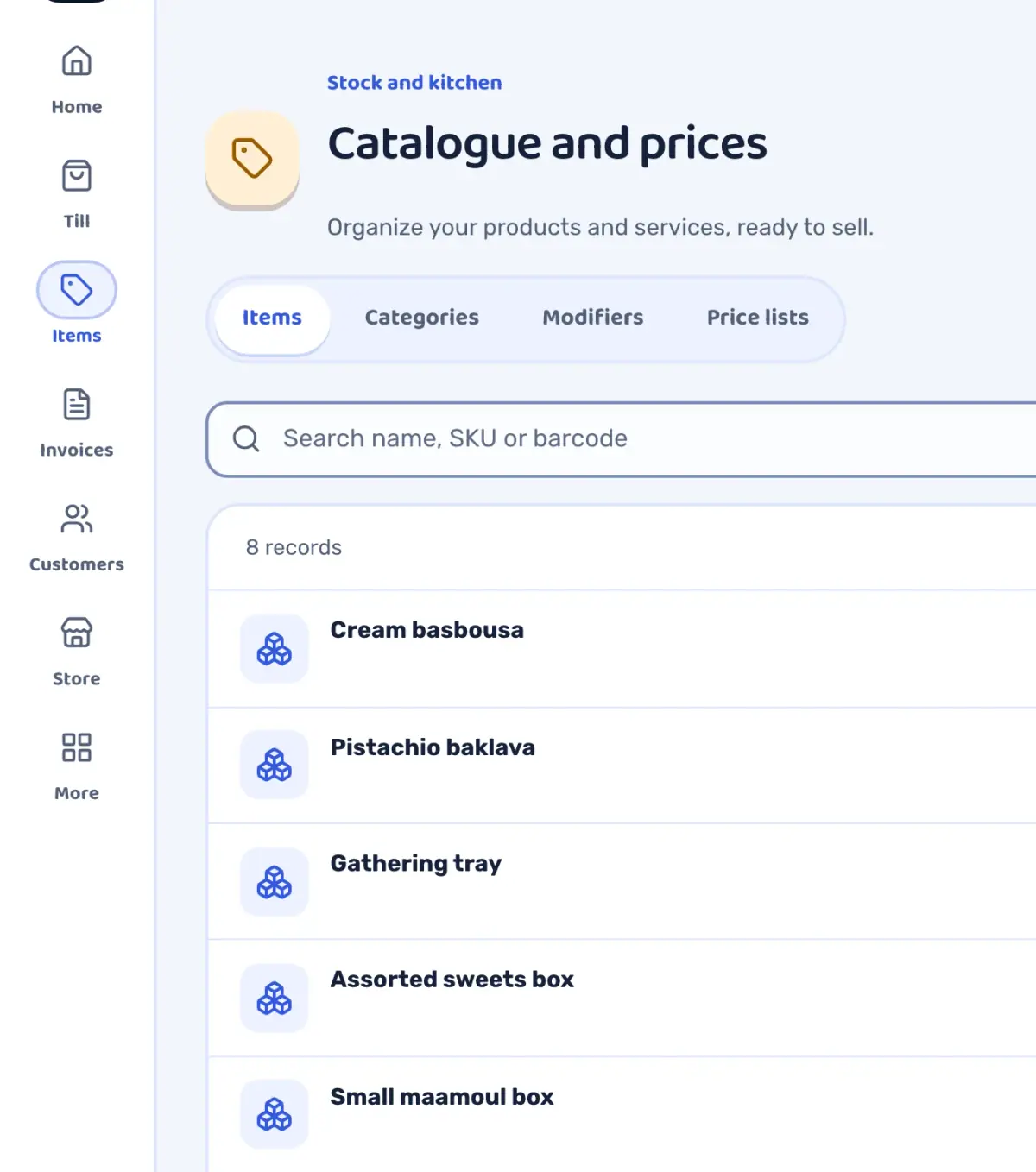Select the Items tag icon in sidebar
1036x1172 pixels.
77,290
